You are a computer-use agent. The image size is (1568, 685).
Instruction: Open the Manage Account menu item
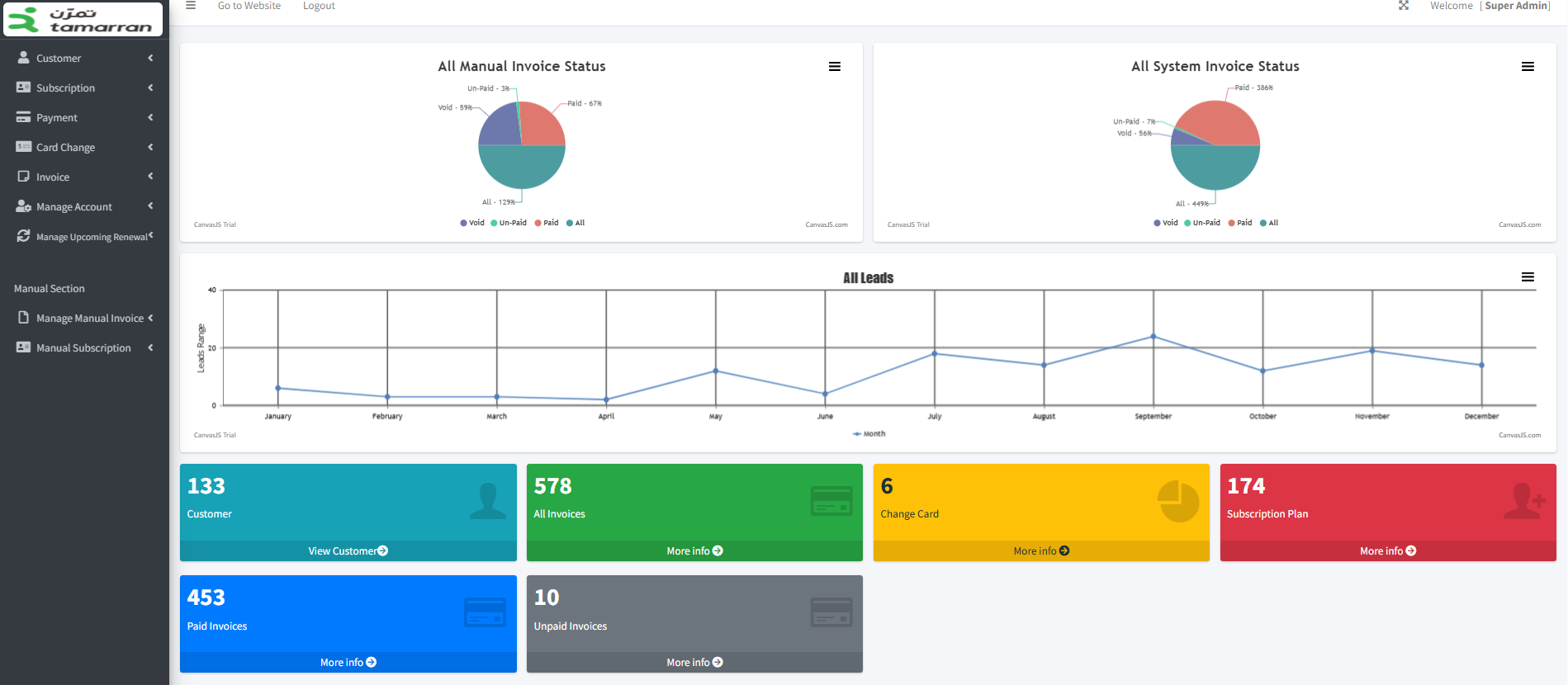point(84,206)
